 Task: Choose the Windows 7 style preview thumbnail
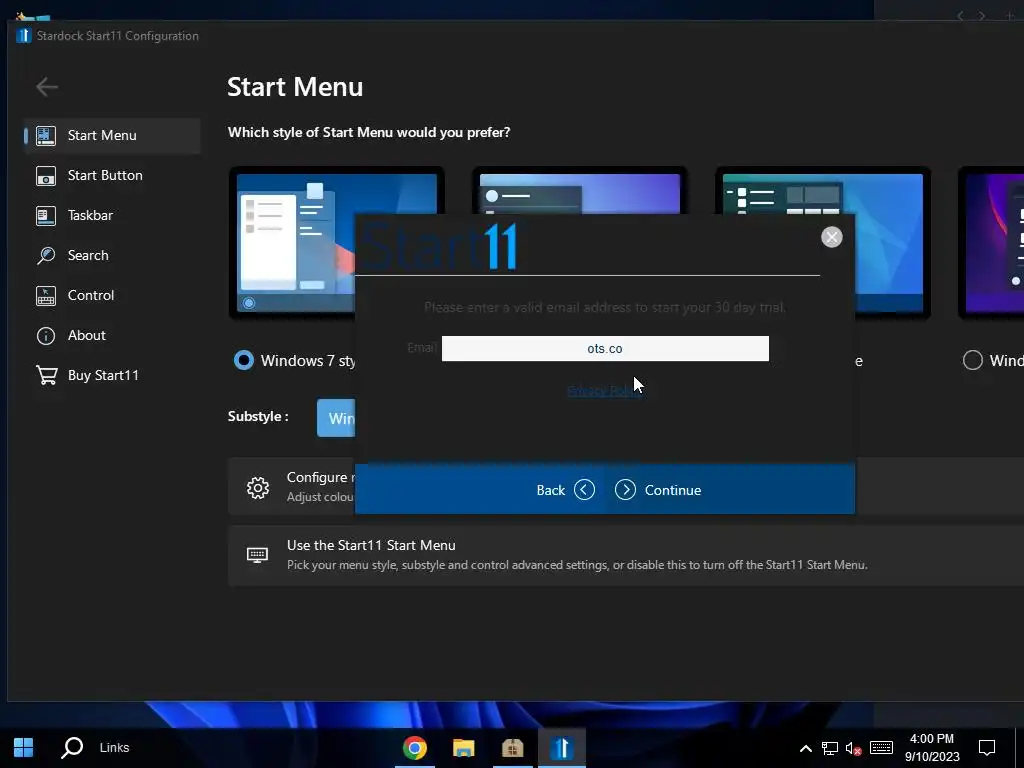pos(292,243)
